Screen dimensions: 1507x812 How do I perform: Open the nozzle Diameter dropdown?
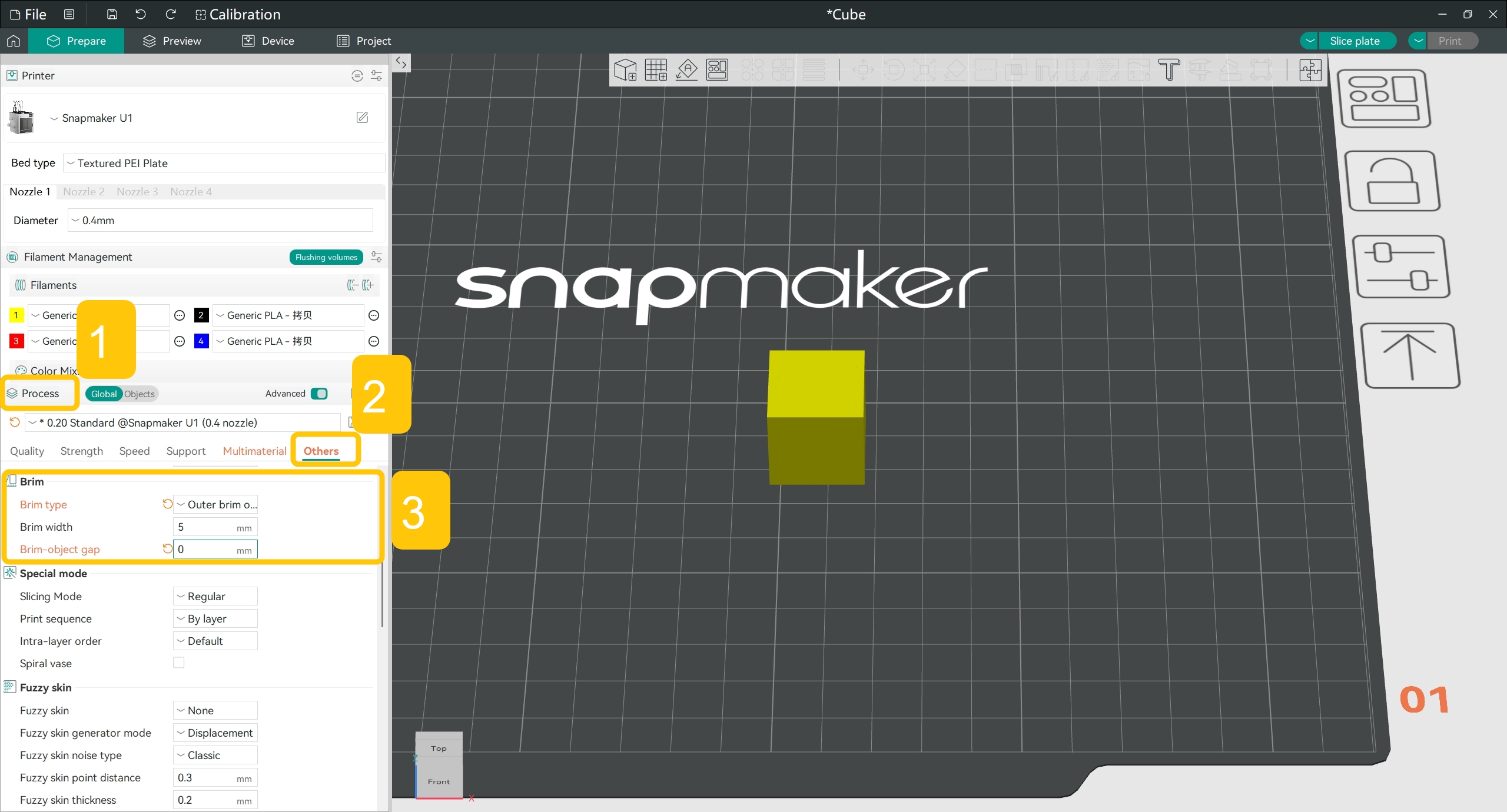click(220, 220)
